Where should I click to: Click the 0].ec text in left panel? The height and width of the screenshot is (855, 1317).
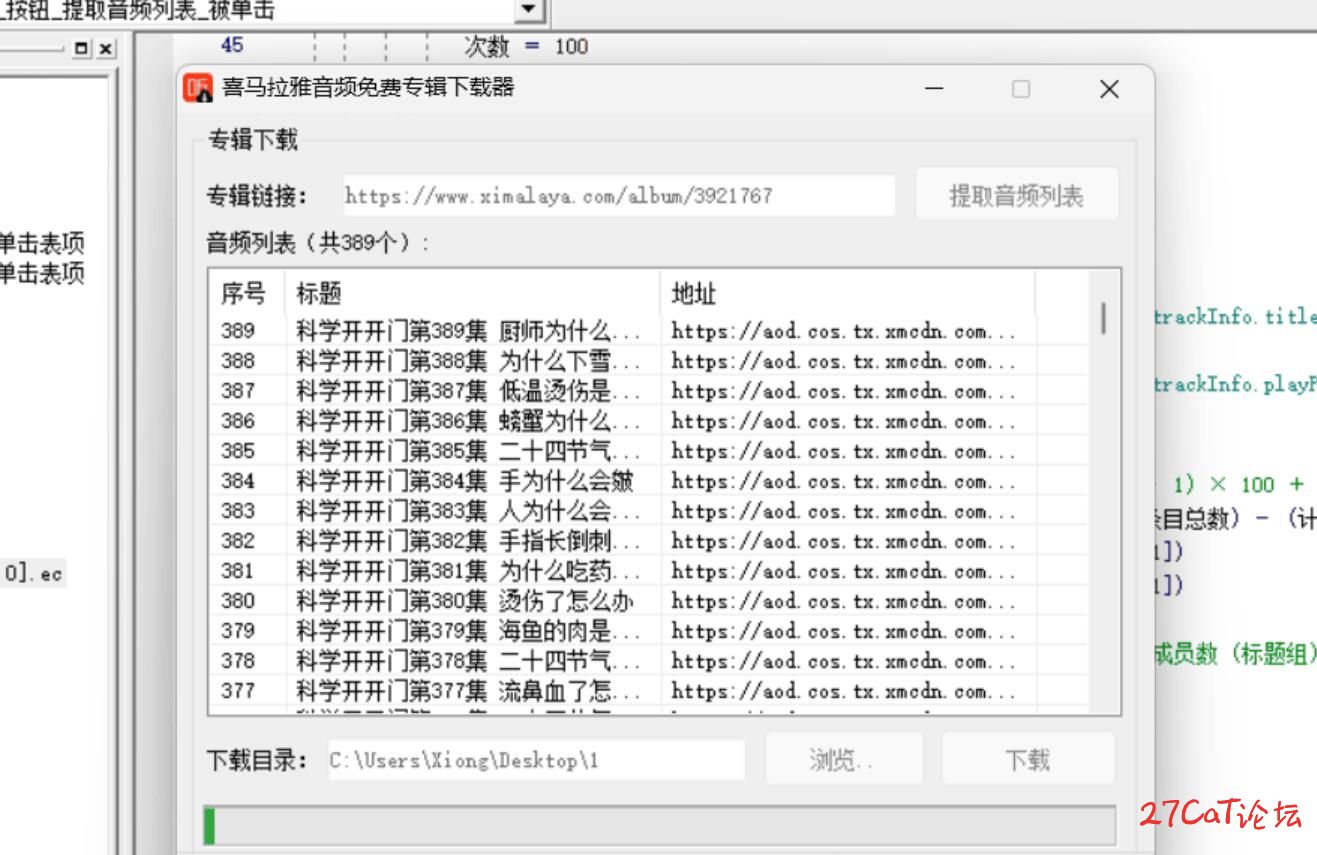(x=33, y=574)
